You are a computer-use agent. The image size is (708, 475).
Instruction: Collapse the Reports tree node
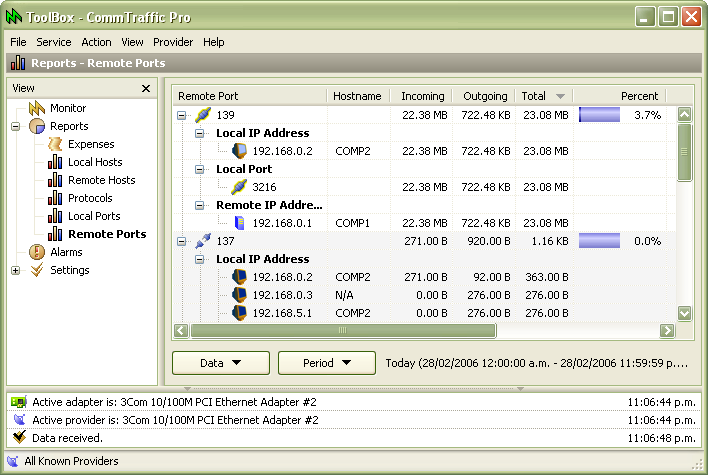tap(16, 126)
